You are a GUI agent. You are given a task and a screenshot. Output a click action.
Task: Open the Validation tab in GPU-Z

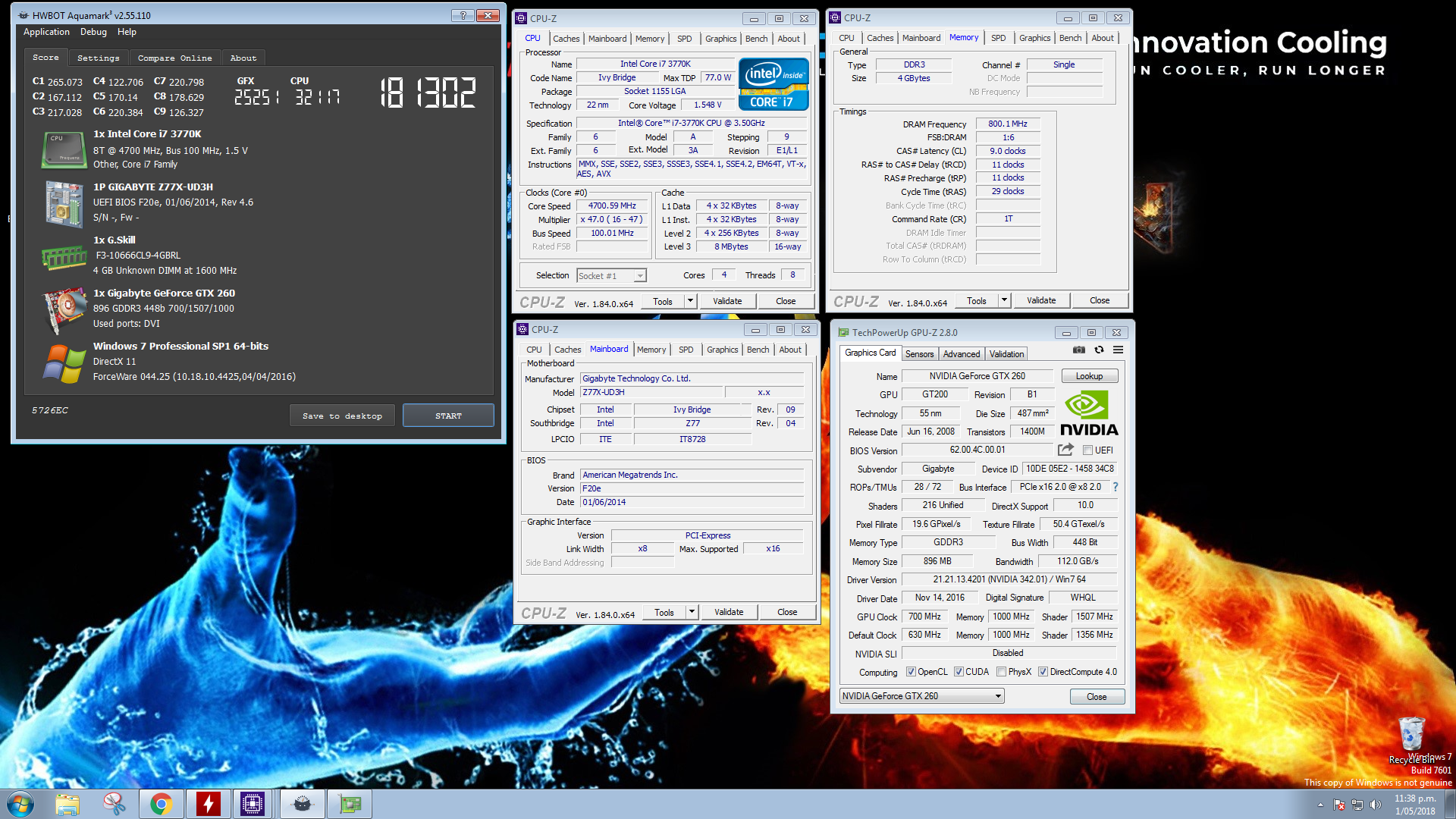(1006, 354)
